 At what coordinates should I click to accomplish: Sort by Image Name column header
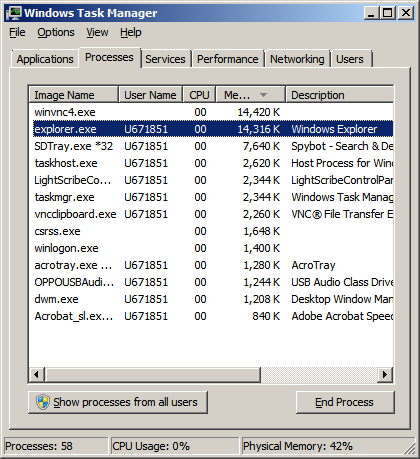(x=74, y=95)
